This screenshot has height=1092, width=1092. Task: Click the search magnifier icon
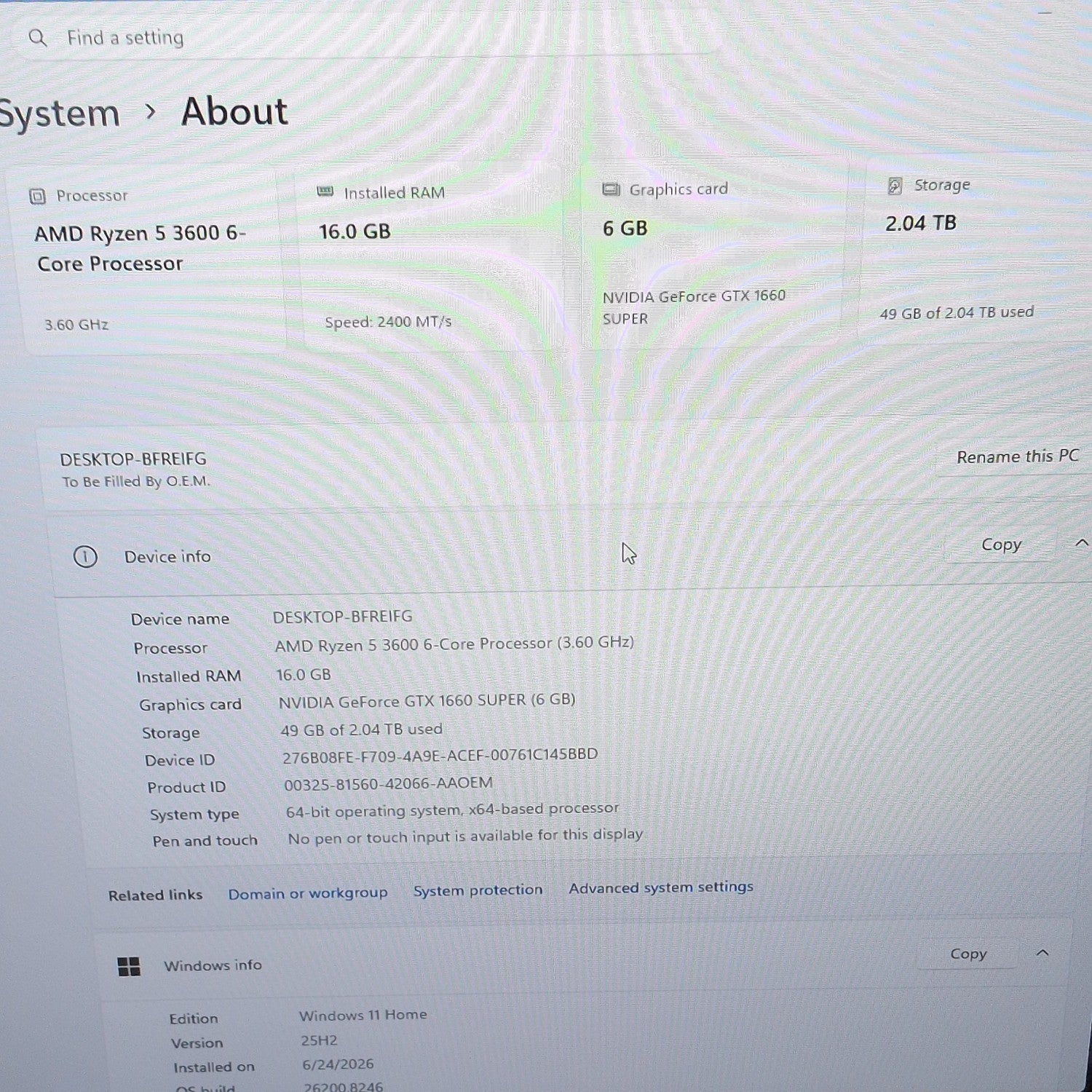click(37, 38)
